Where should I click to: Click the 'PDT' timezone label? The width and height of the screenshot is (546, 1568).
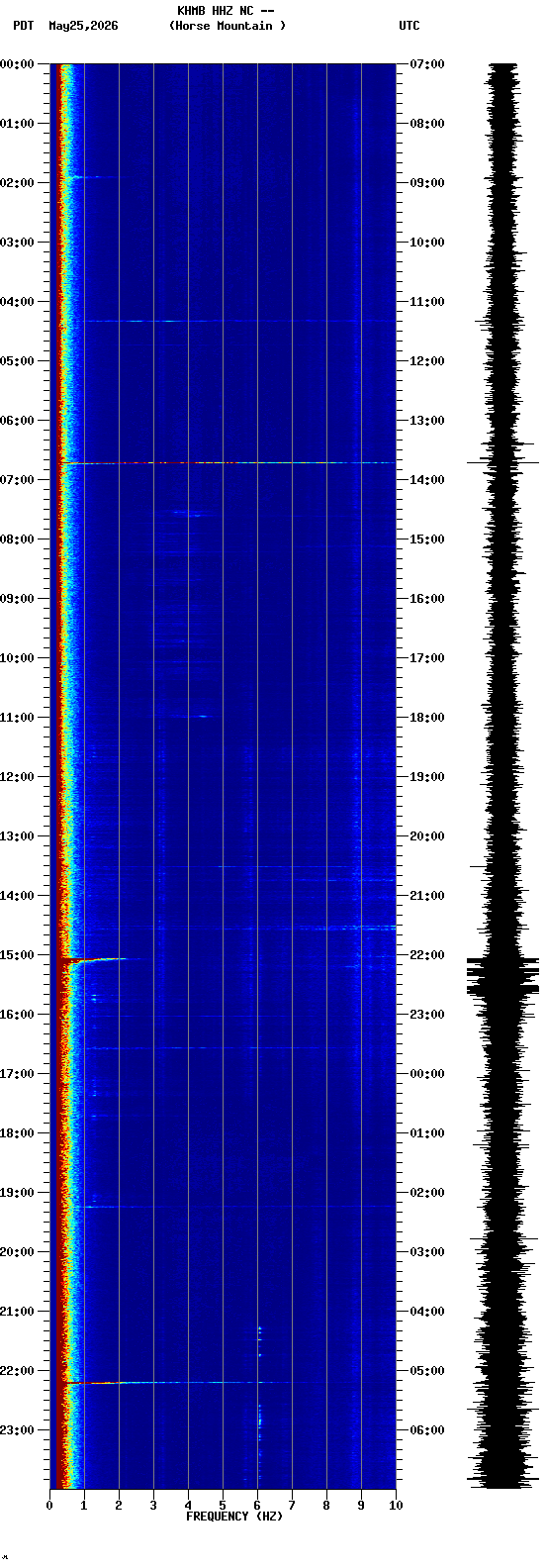[23, 26]
